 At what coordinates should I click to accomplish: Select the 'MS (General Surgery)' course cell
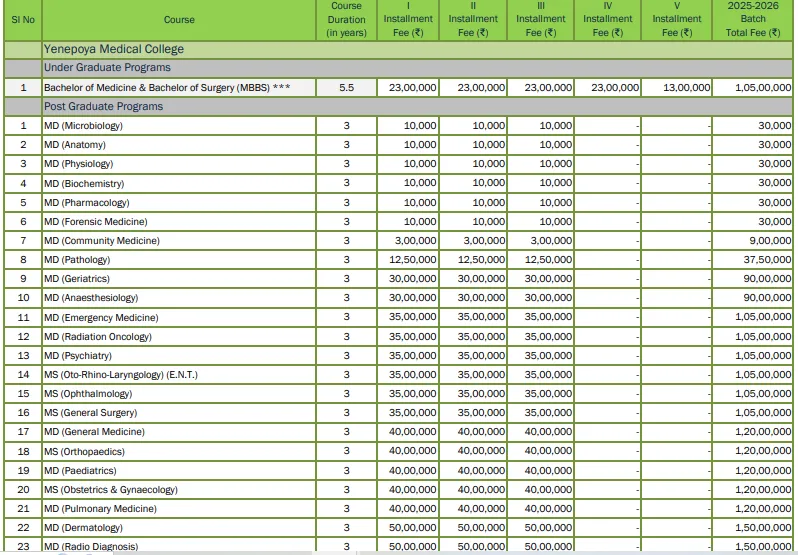tap(92, 413)
